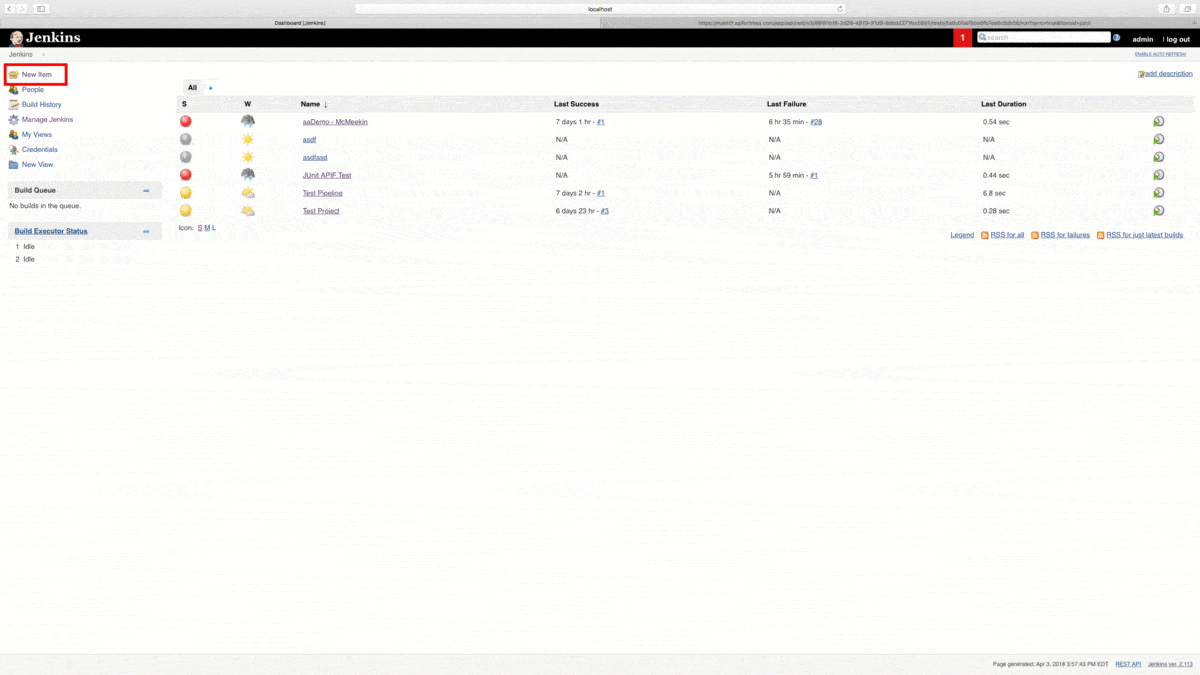Click the Name column sort arrow
Screen dimensions: 1200x675
(x=325, y=103)
